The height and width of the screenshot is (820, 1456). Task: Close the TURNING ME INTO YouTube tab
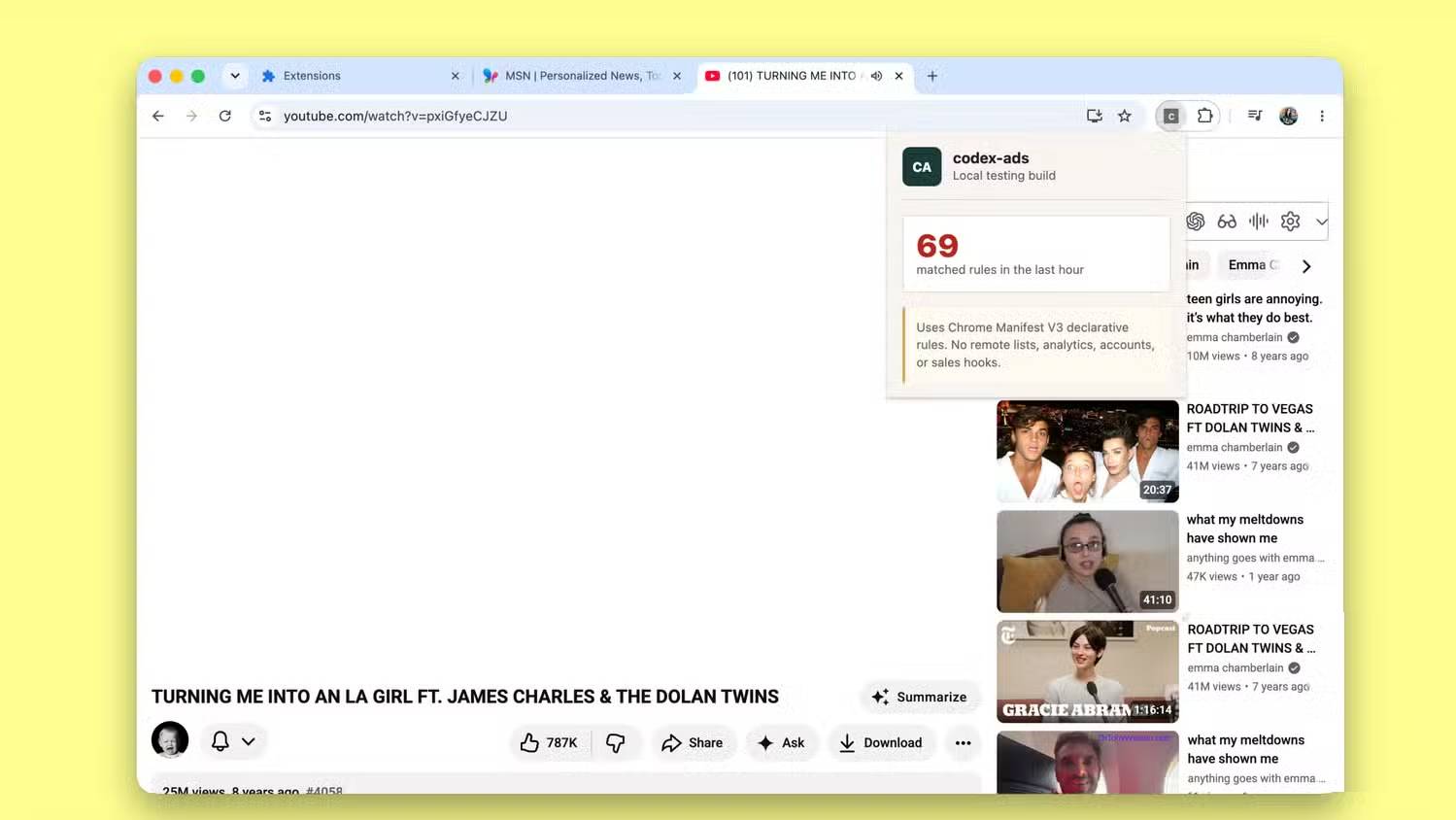pyautogui.click(x=898, y=76)
